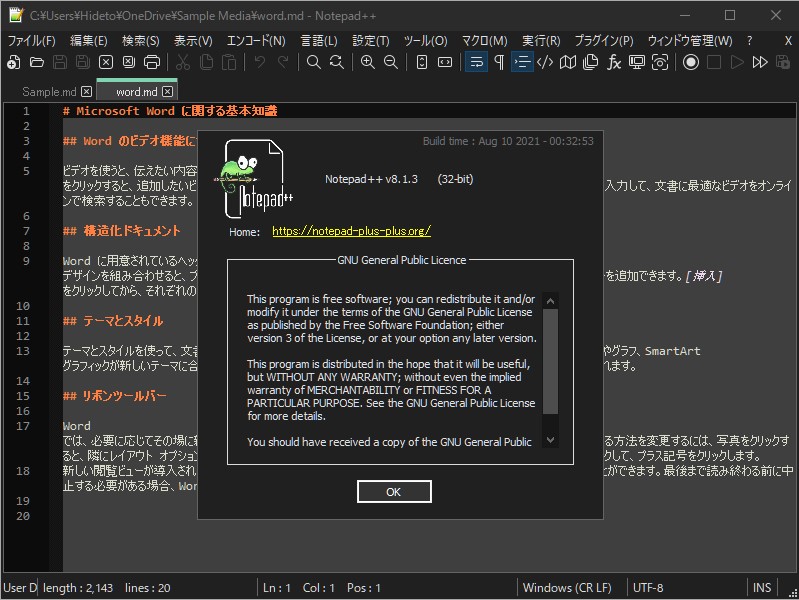The height and width of the screenshot is (600, 799).
Task: Open the ウィンドウ管理(W) menu
Action: tap(690, 41)
